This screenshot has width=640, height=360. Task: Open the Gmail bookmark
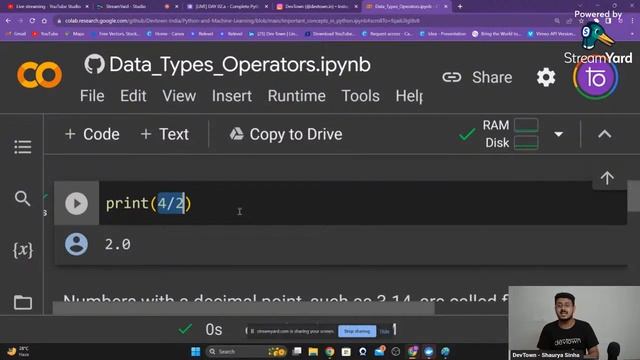point(16,34)
